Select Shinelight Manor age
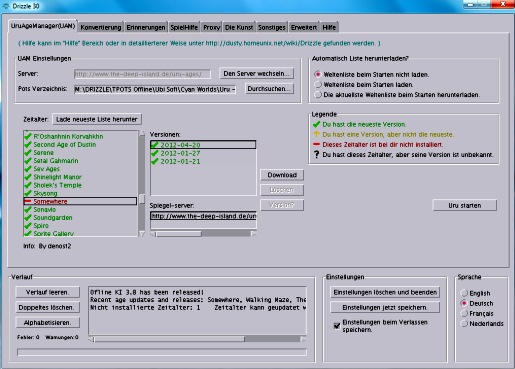This screenshot has width=515, height=369. pos(80,177)
